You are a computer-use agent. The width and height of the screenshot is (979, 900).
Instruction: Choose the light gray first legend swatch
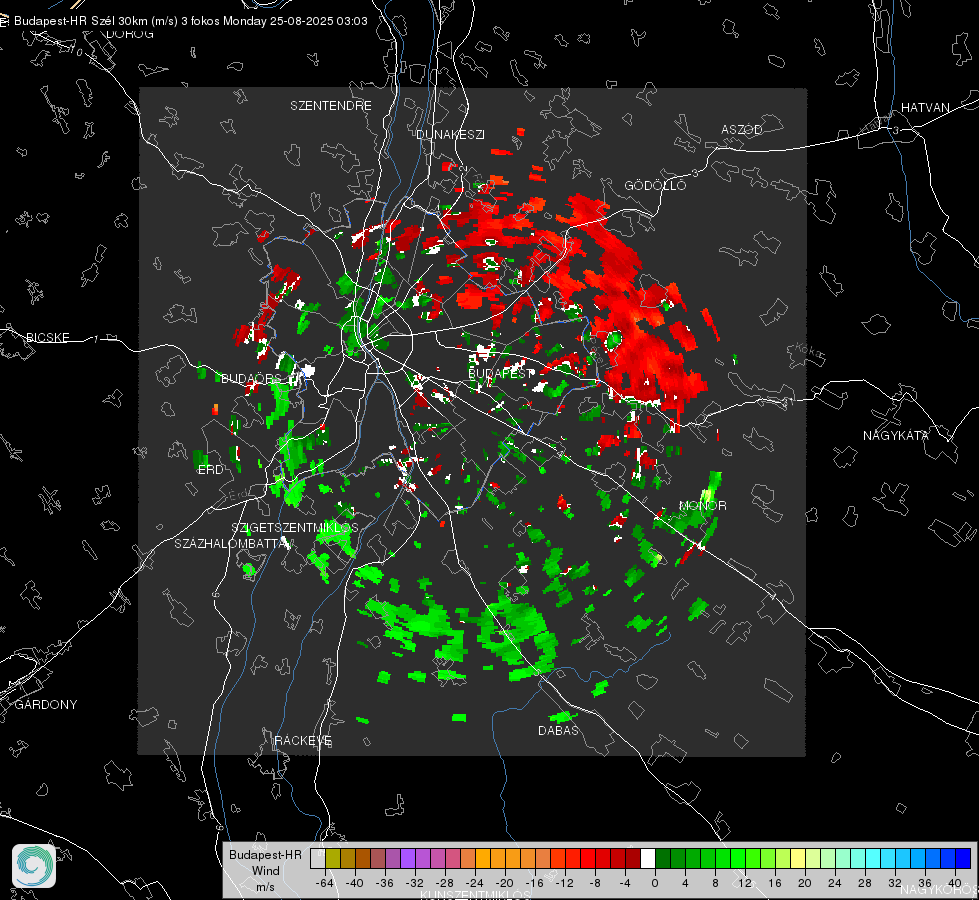click(x=318, y=858)
